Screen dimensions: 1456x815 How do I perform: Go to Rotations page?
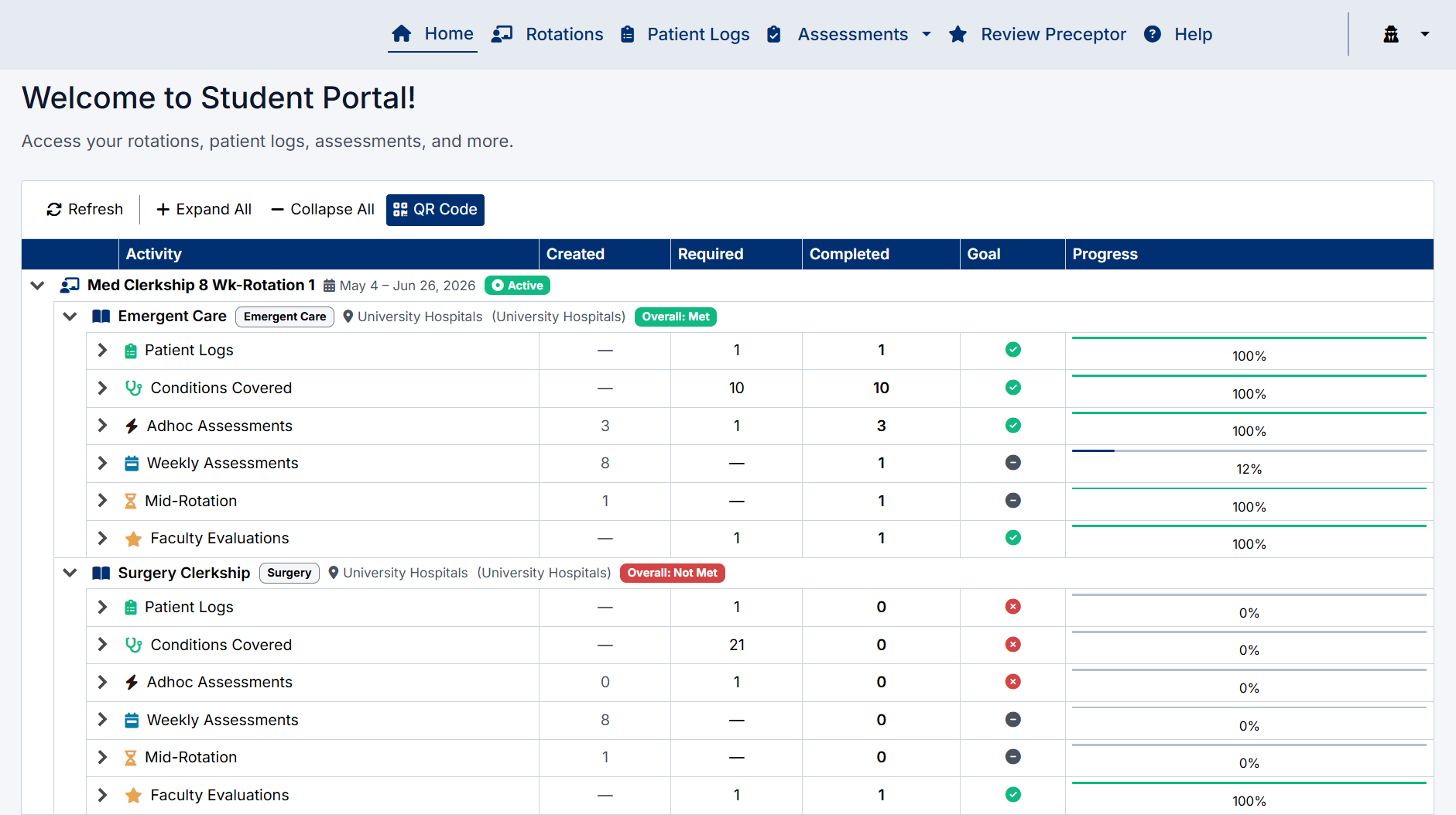[x=547, y=34]
